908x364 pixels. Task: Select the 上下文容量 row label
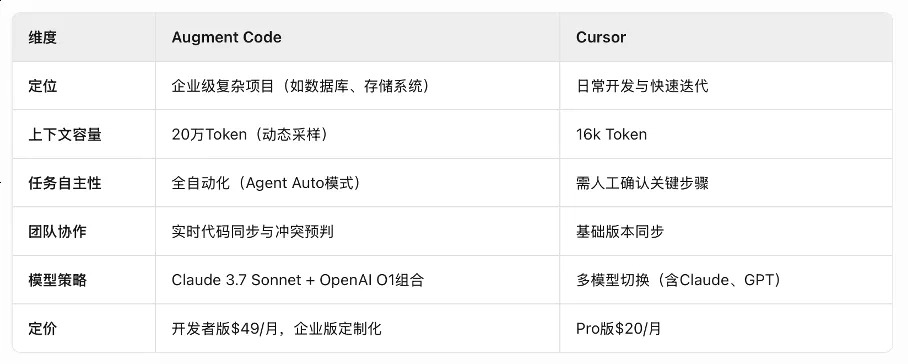(64, 135)
